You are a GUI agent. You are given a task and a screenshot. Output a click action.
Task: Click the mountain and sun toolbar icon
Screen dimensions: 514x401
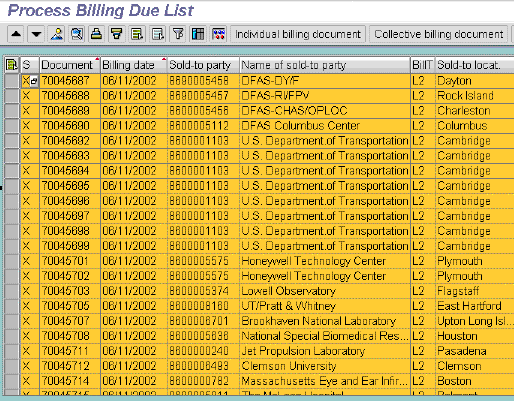point(57,34)
